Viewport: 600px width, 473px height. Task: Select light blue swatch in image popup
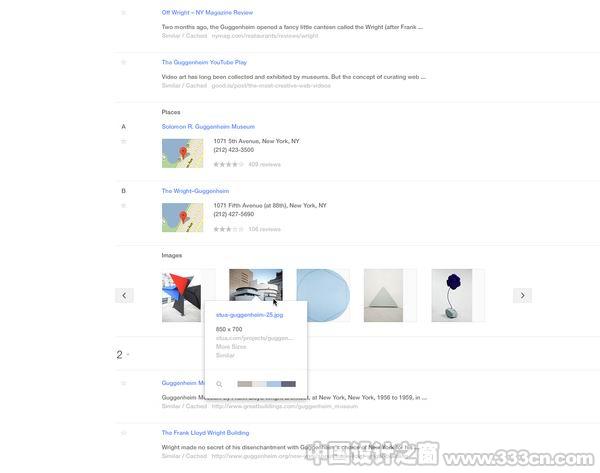(x=274, y=384)
